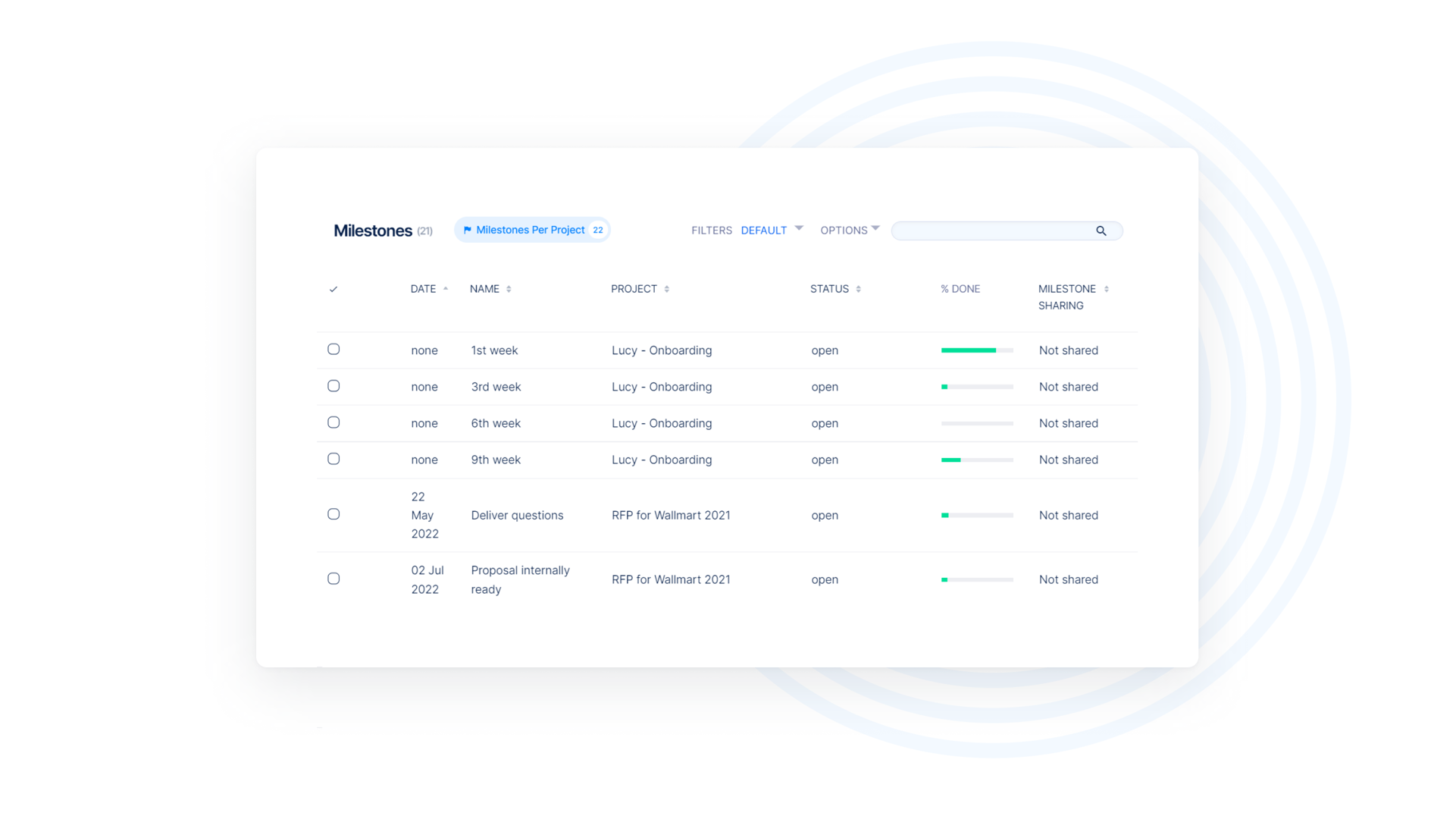The image size is (1456, 816).
Task: Click the 1st week progress bar
Action: tap(976, 350)
